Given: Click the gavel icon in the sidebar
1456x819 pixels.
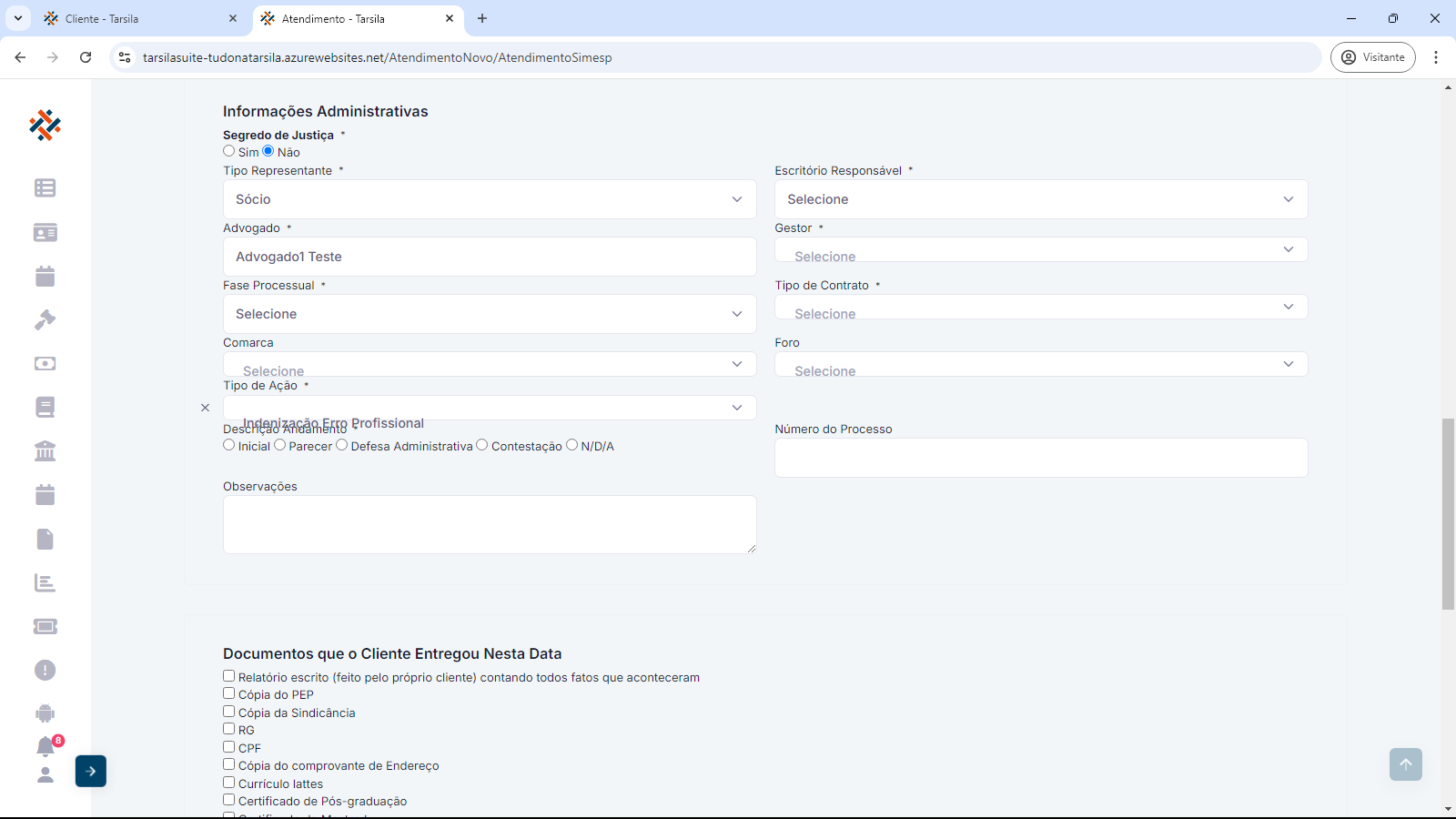Looking at the screenshot, I should pyautogui.click(x=45, y=319).
